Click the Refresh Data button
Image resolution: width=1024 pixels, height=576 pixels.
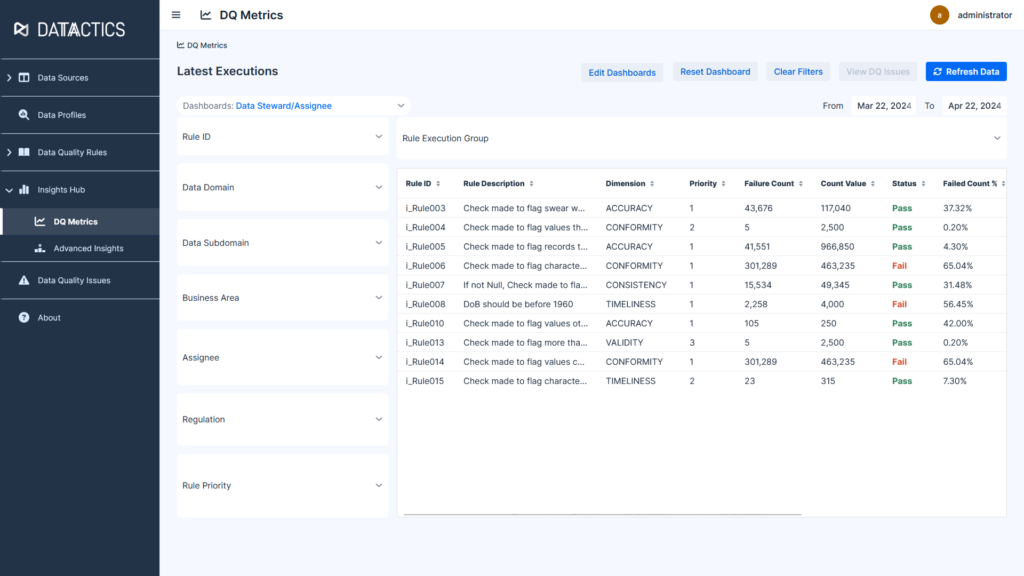[965, 71]
